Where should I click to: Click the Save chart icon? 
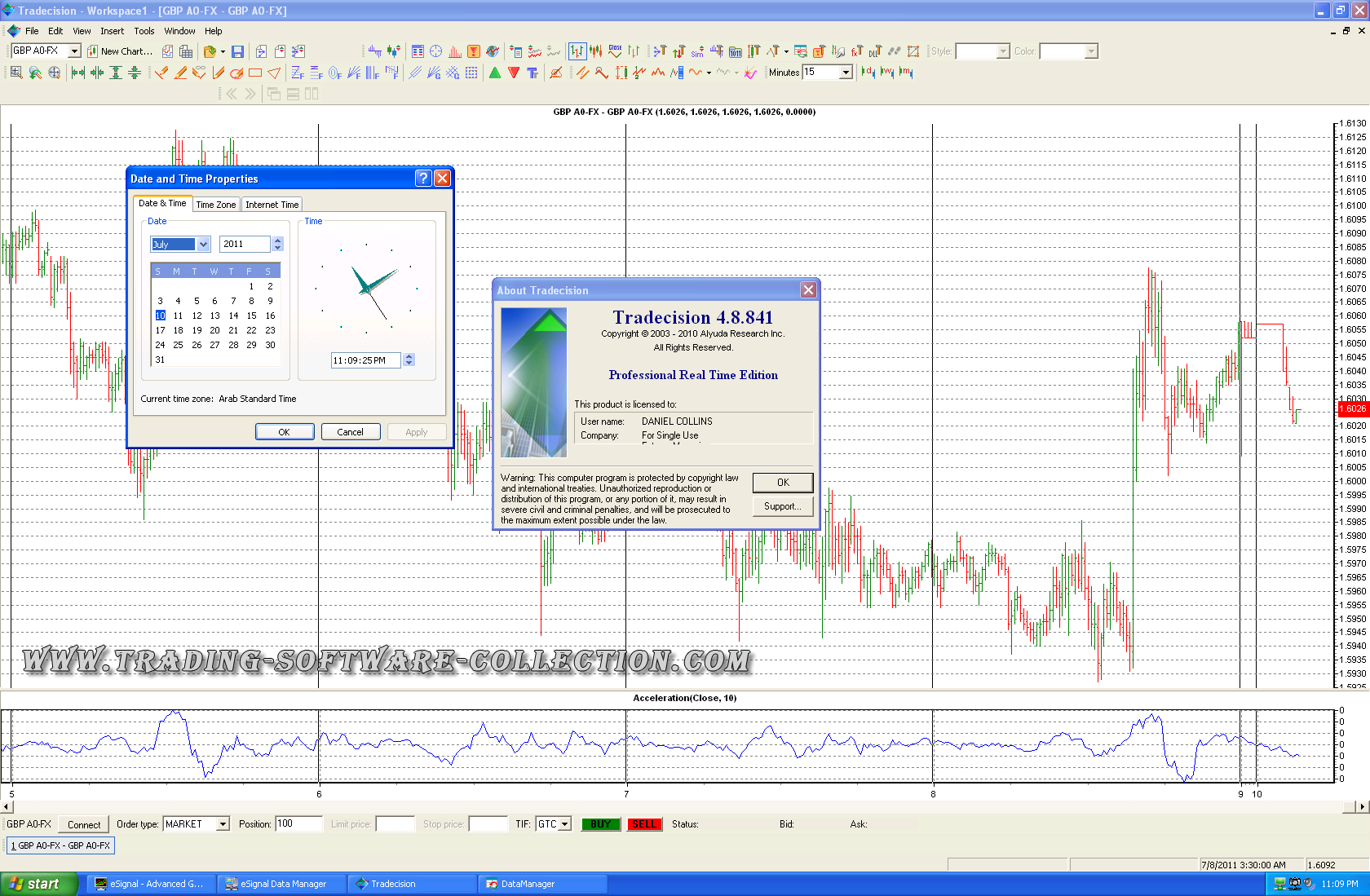pos(237,51)
